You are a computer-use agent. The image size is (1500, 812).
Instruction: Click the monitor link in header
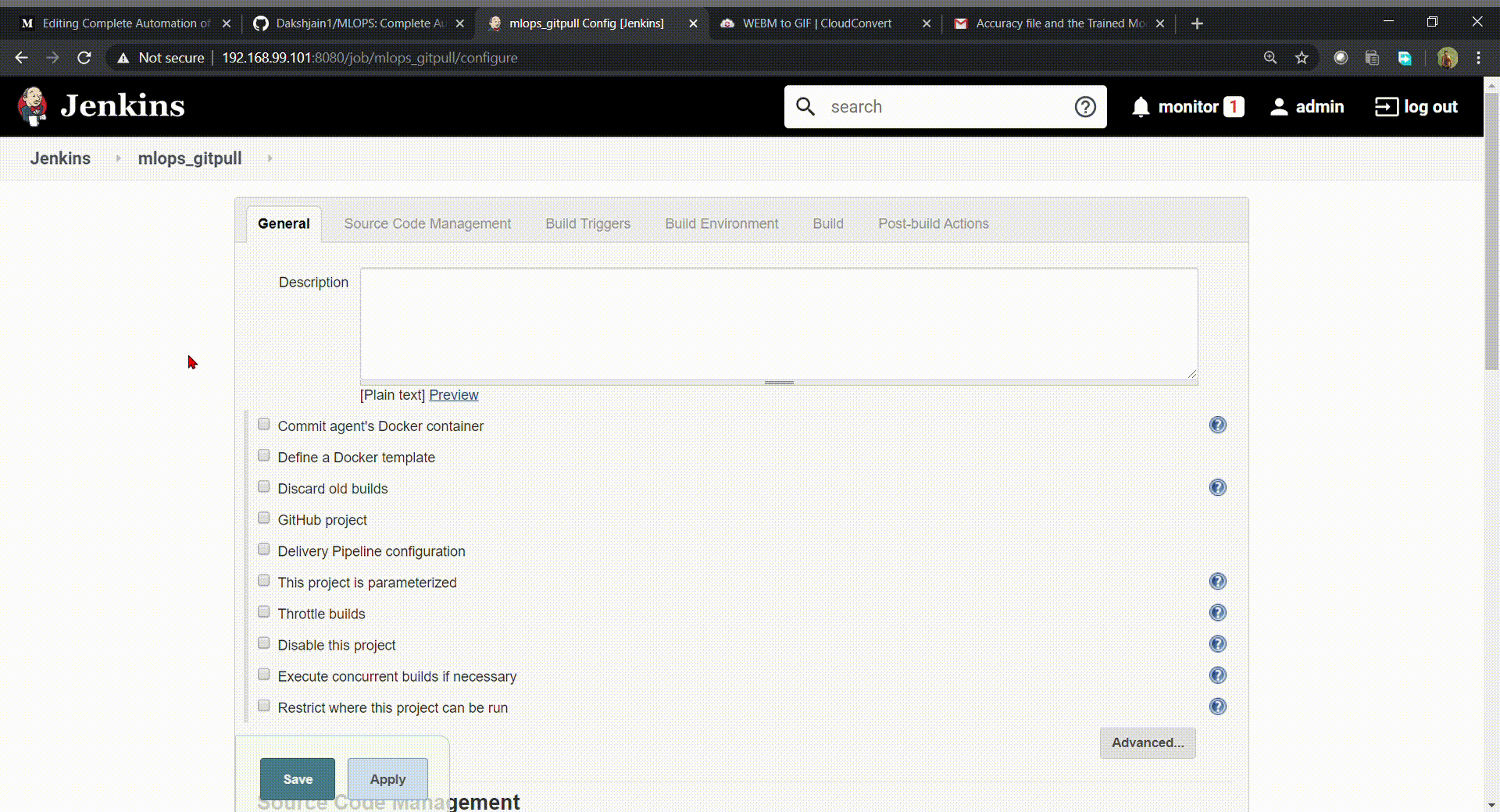(x=1188, y=107)
